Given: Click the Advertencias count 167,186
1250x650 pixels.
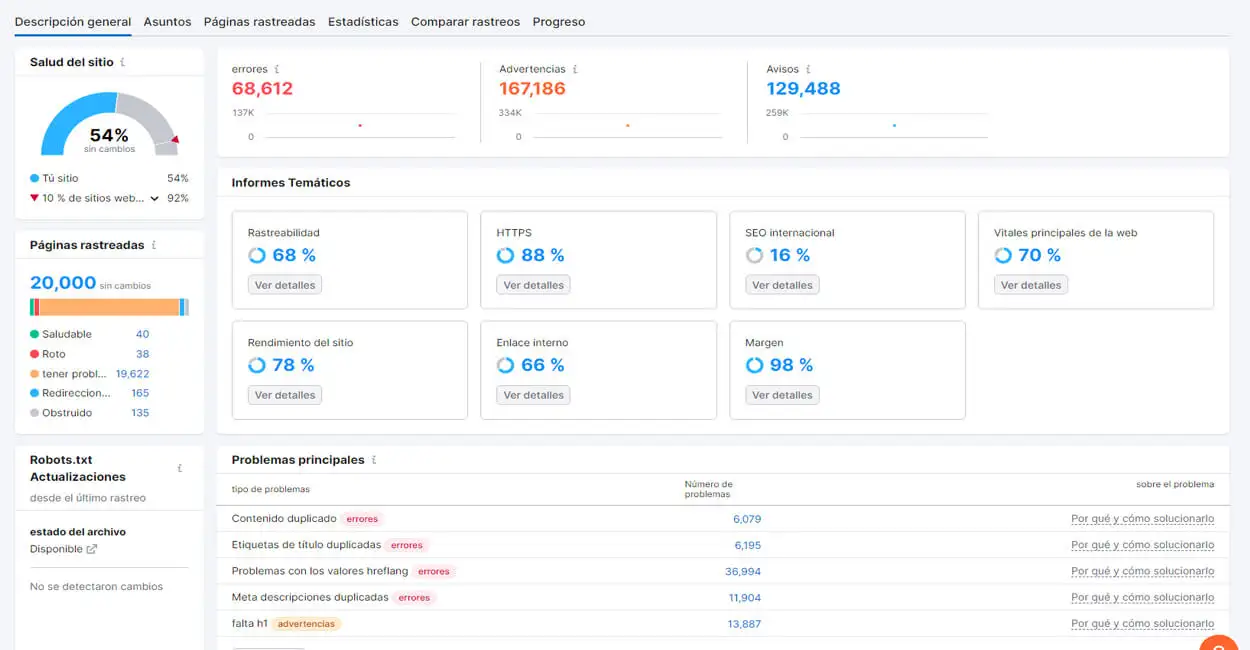Looking at the screenshot, I should point(532,89).
